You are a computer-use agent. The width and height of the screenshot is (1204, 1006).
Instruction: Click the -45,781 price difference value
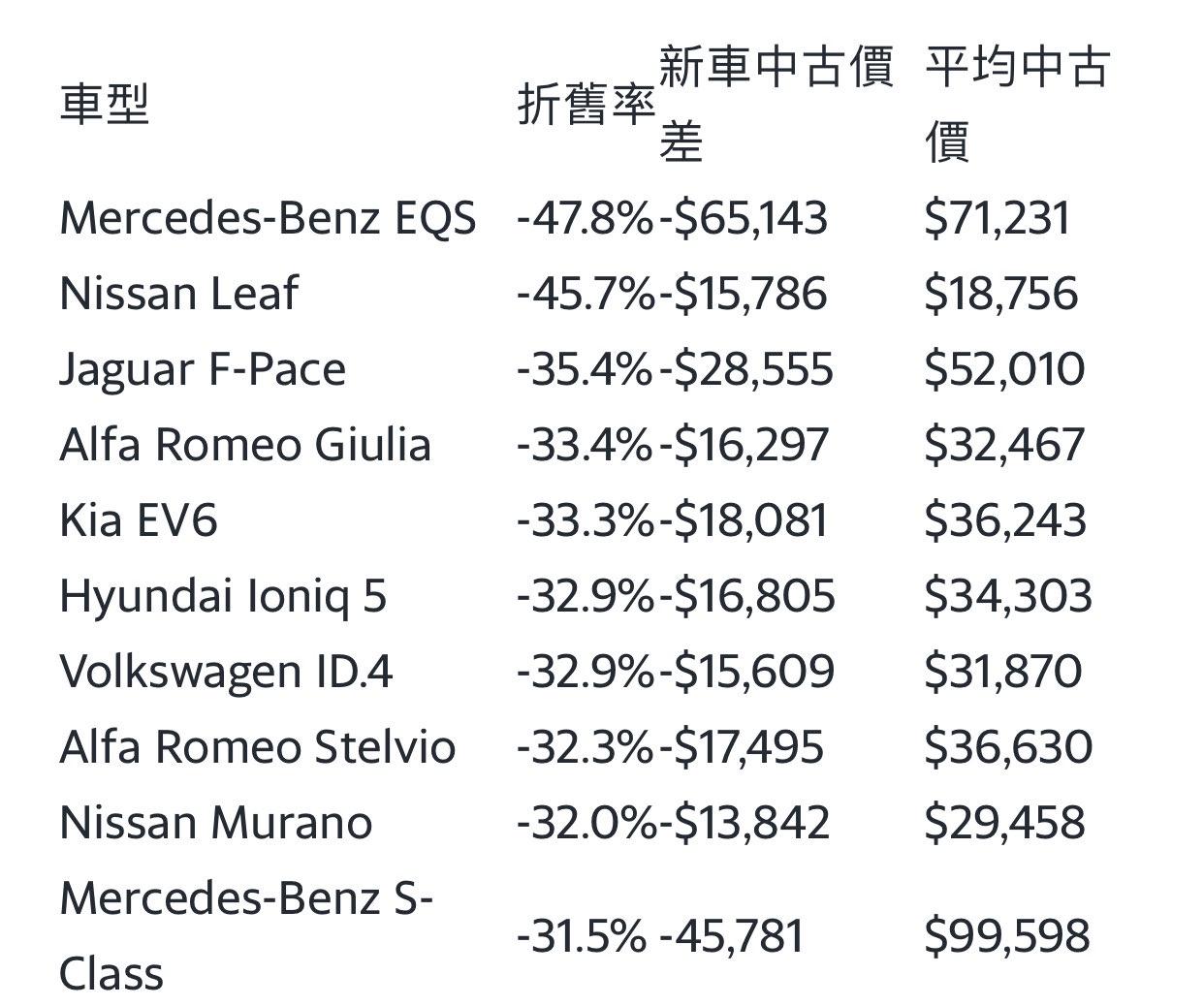point(732,936)
